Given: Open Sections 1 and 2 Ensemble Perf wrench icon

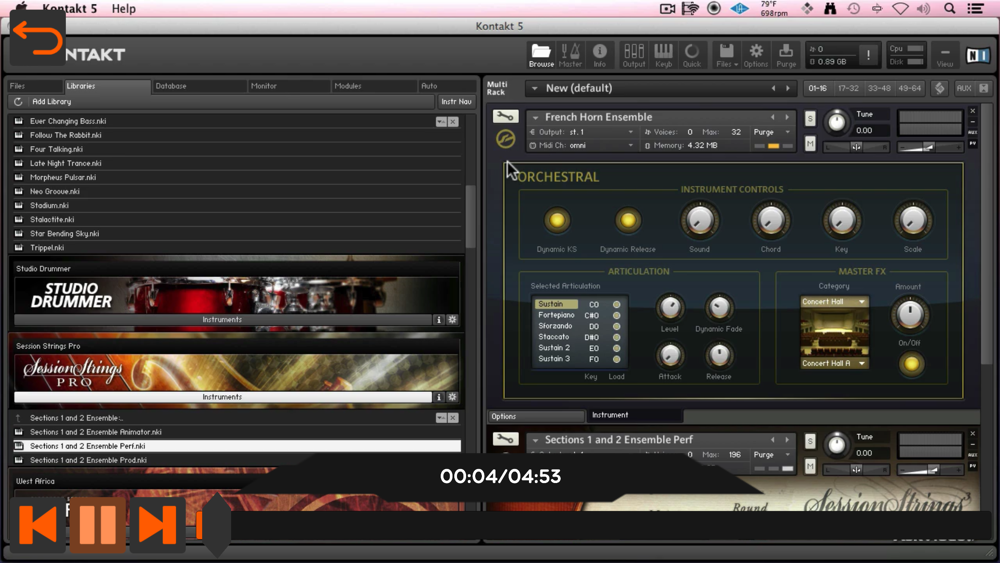Looking at the screenshot, I should [505, 439].
